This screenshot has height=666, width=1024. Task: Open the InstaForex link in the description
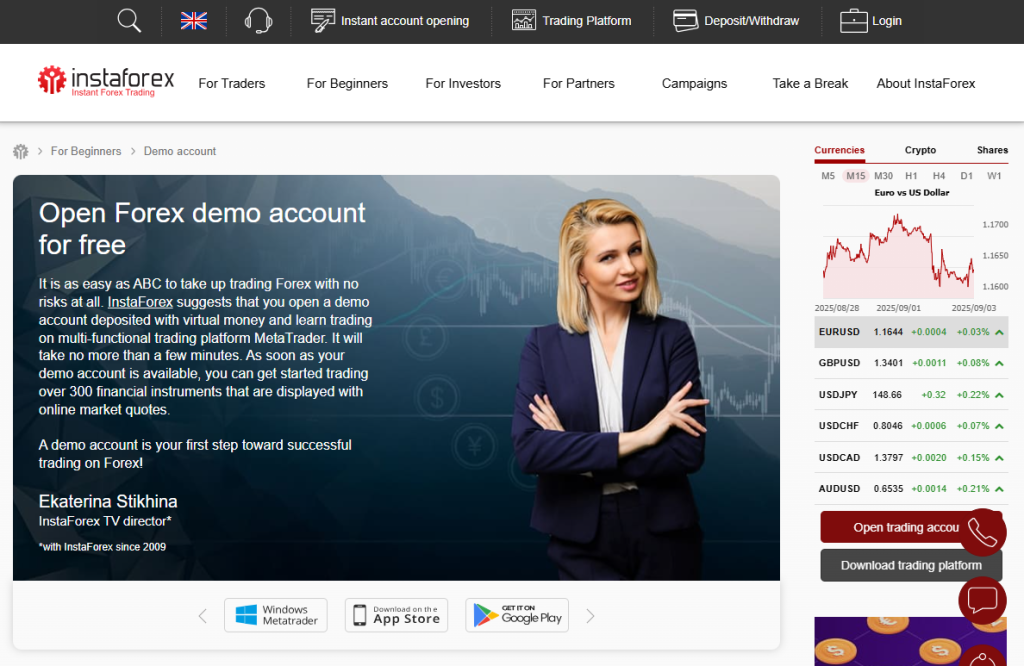(140, 302)
